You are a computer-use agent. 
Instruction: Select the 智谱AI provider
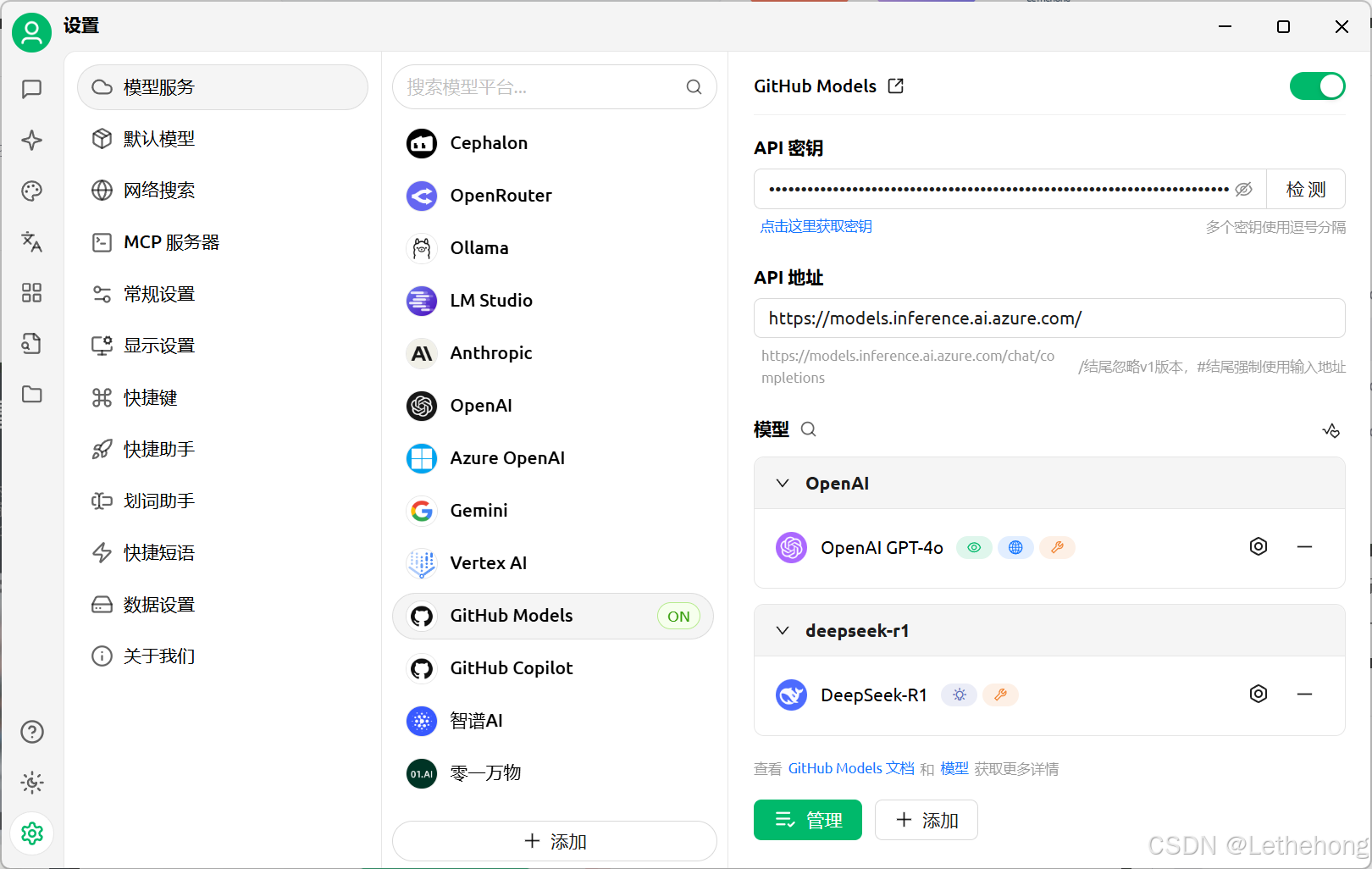553,721
